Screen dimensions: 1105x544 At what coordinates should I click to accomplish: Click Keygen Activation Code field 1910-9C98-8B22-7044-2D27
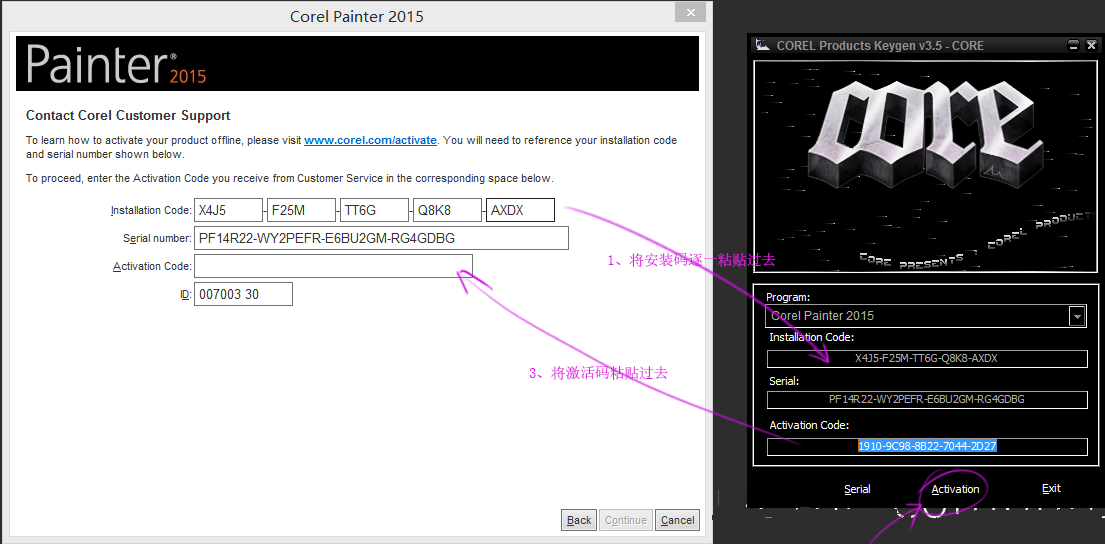point(927,446)
